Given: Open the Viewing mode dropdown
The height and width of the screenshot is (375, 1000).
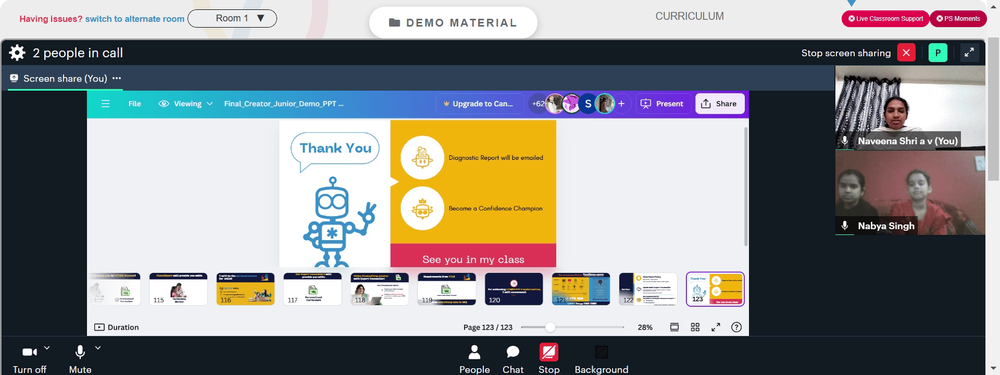Looking at the screenshot, I should 186,103.
